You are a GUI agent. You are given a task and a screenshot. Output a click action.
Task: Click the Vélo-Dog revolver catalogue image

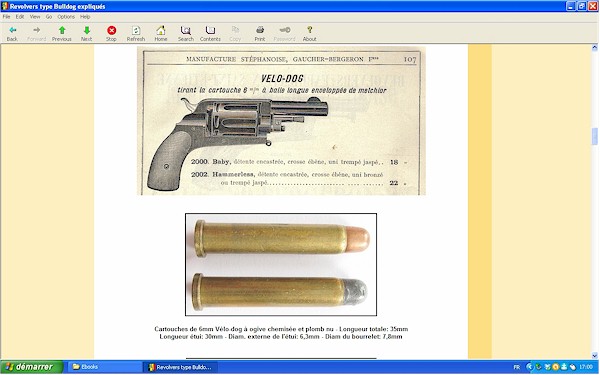pyautogui.click(x=281, y=121)
